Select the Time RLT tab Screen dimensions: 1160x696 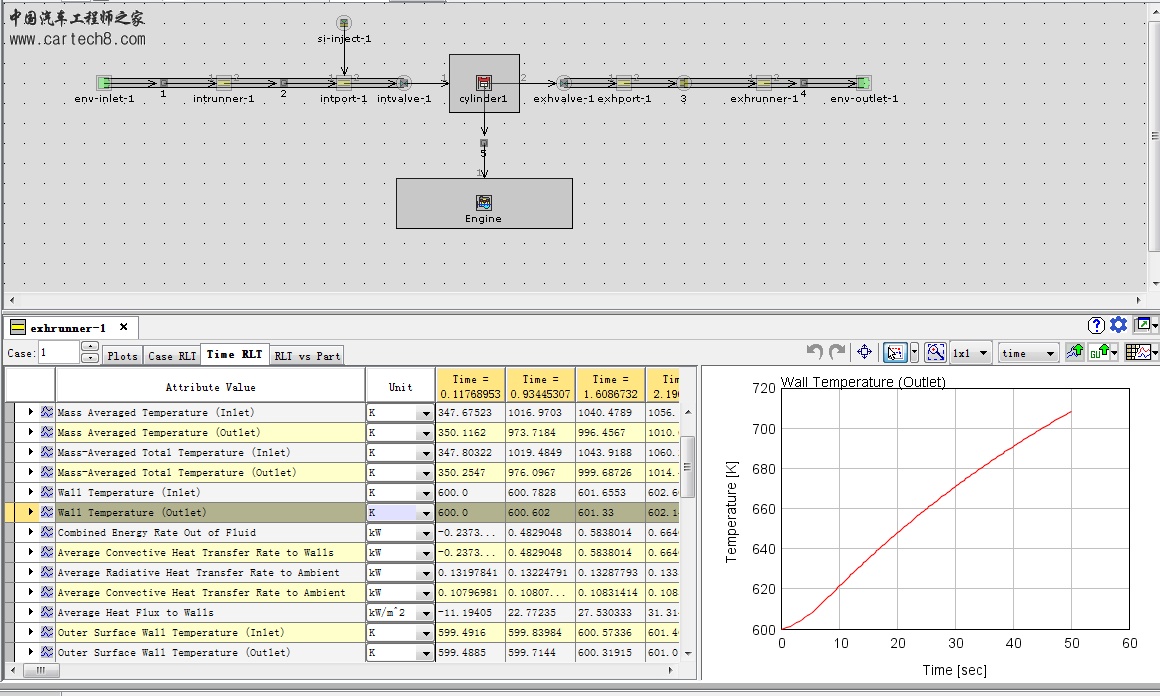tap(235, 354)
